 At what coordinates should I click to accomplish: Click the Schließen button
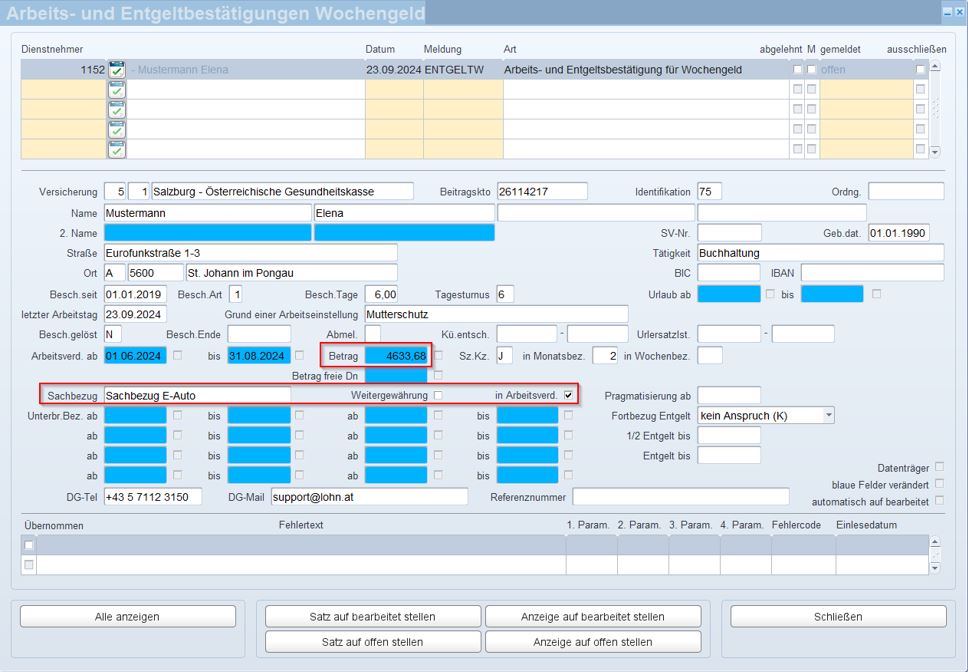coord(838,617)
